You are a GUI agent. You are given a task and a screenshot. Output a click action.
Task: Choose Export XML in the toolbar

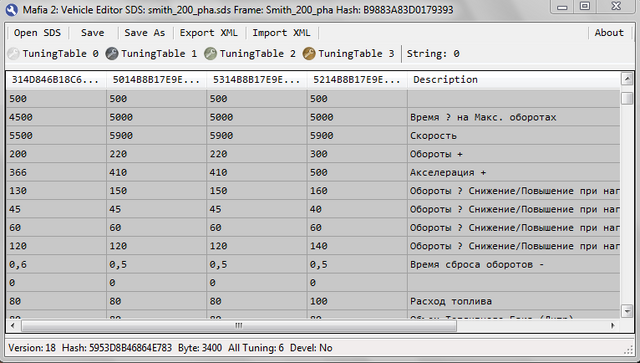(209, 33)
